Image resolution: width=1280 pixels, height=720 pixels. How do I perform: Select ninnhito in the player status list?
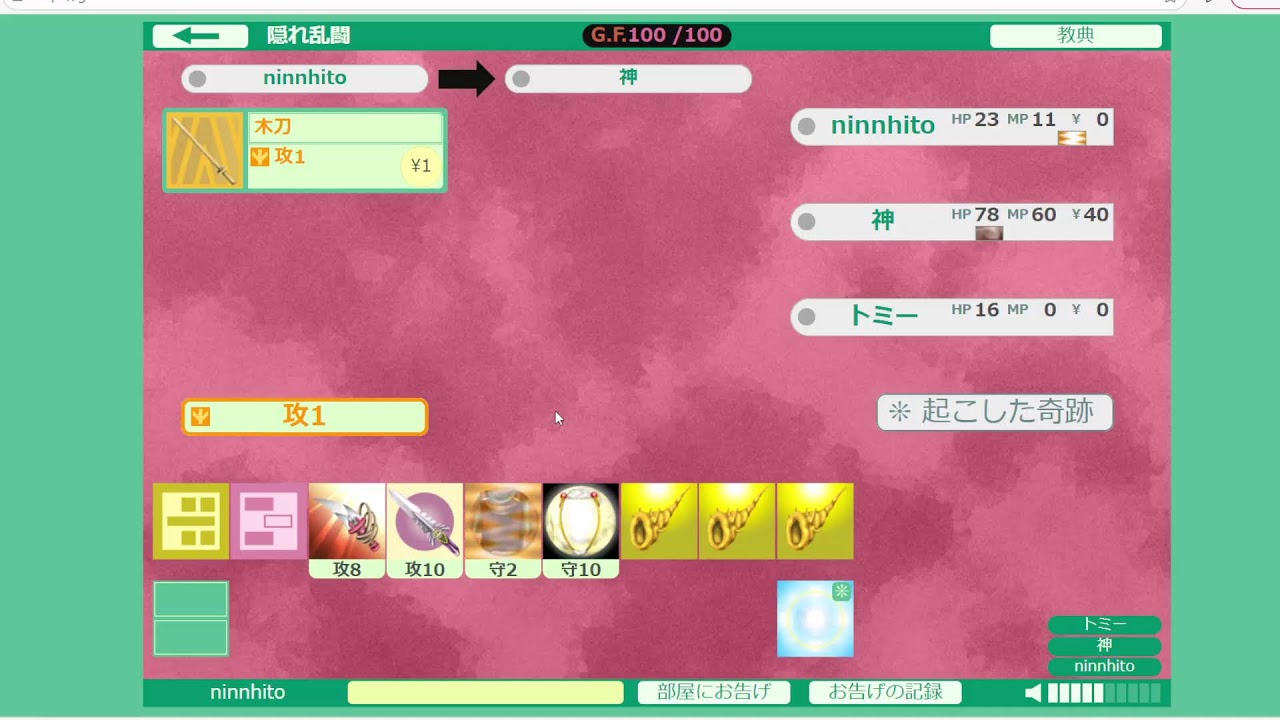pos(952,126)
